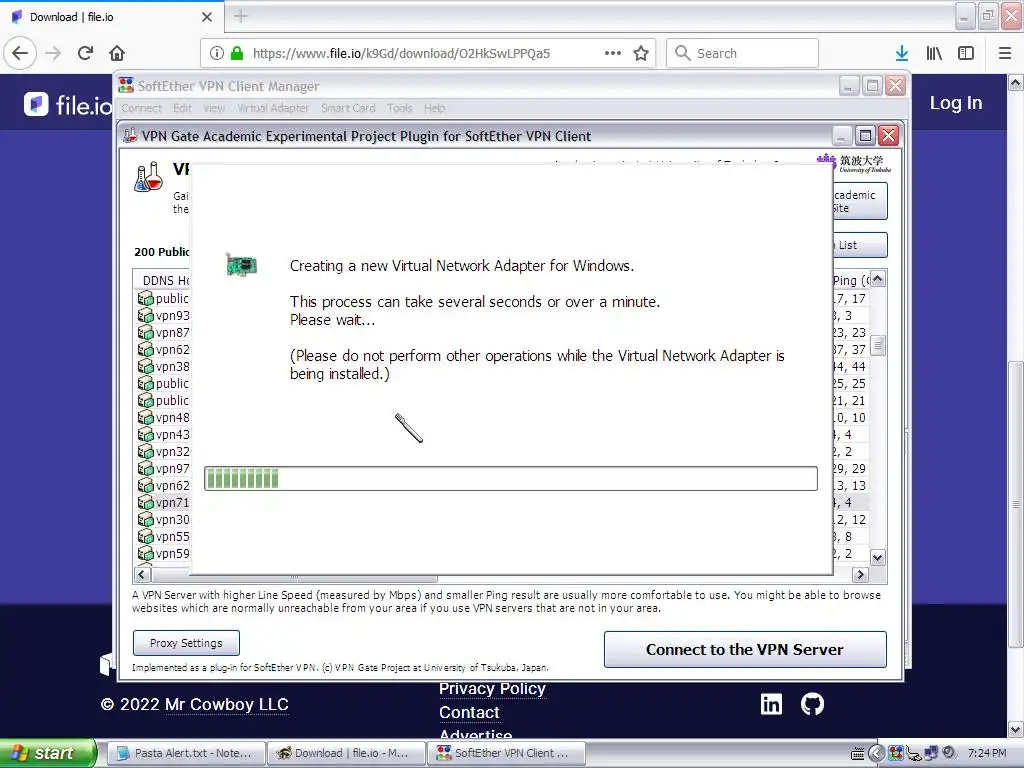Click Connect to the VPN Server button
The height and width of the screenshot is (768, 1024).
point(745,649)
